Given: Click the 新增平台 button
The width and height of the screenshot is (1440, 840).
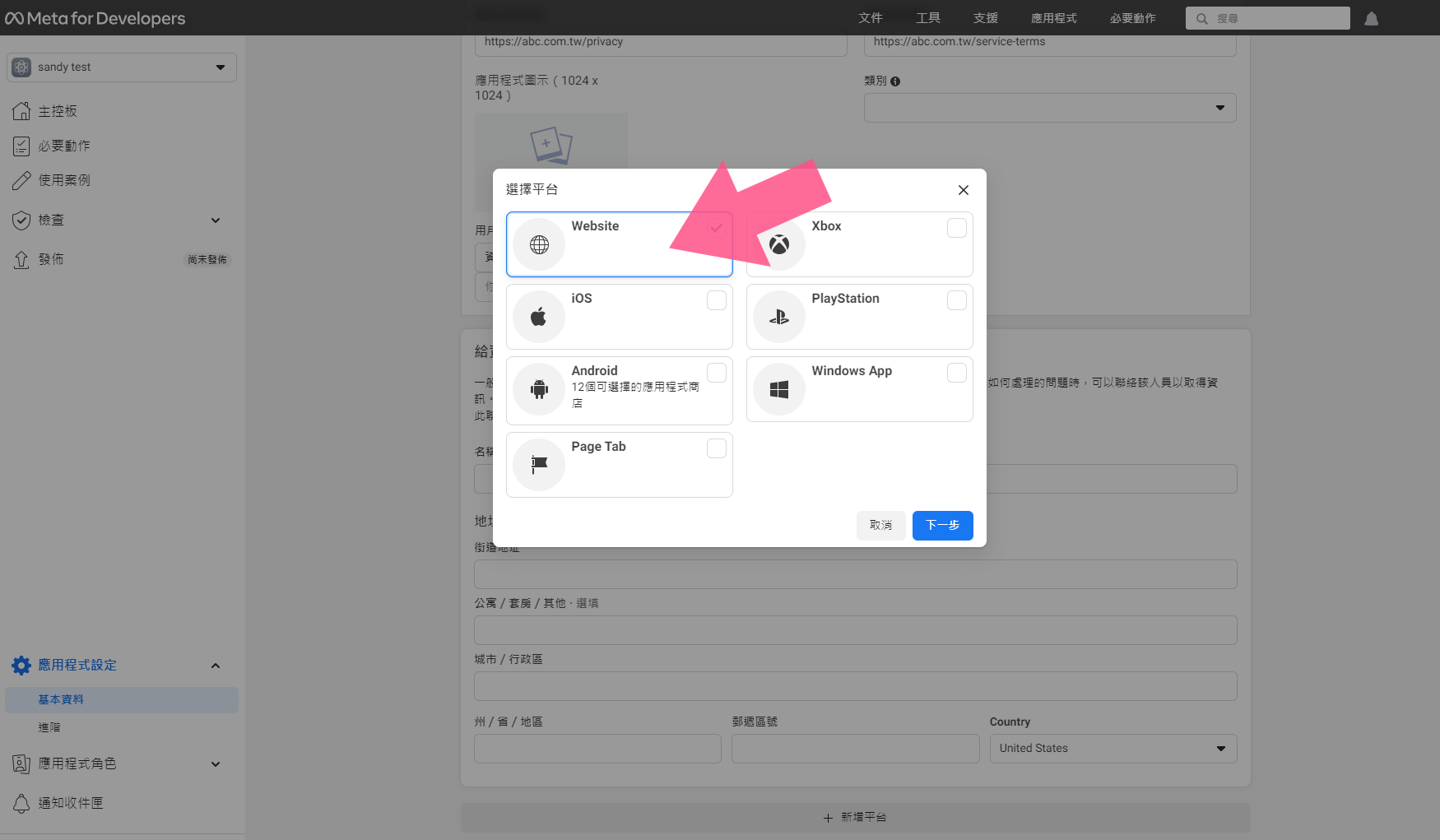Looking at the screenshot, I should 856,818.
